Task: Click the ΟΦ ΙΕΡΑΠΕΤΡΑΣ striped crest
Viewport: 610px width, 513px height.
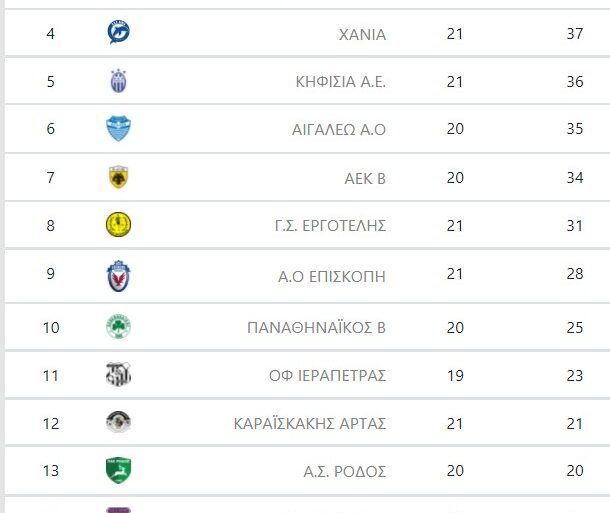Action: point(118,375)
